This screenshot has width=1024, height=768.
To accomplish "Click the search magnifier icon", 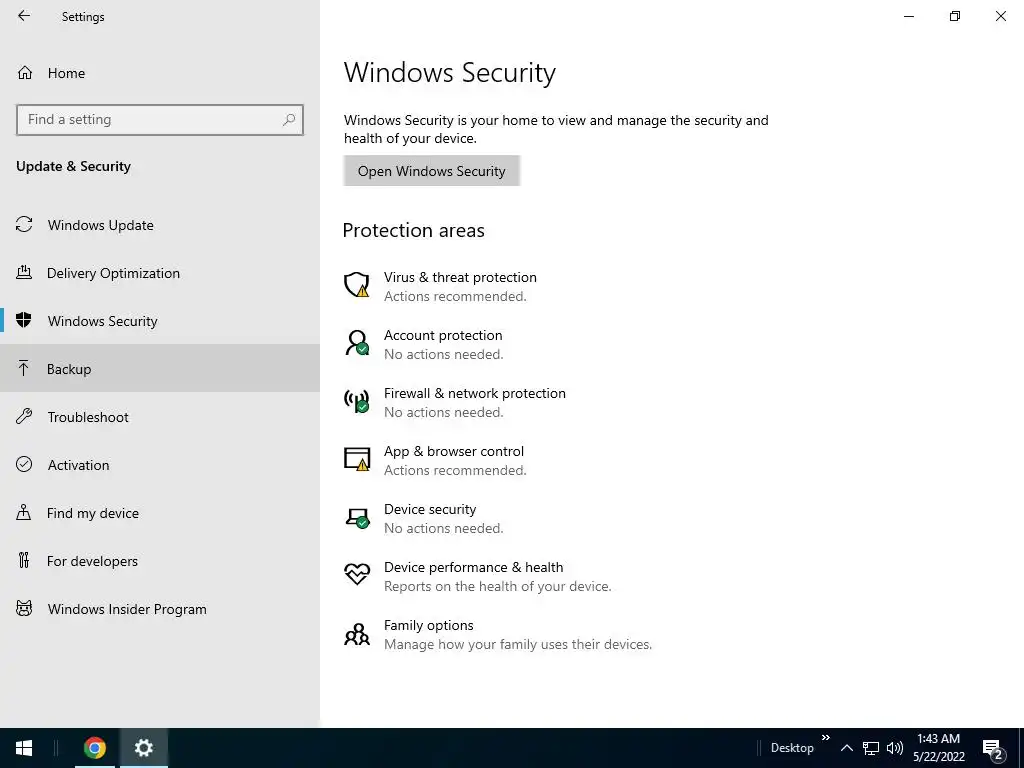I will [289, 120].
